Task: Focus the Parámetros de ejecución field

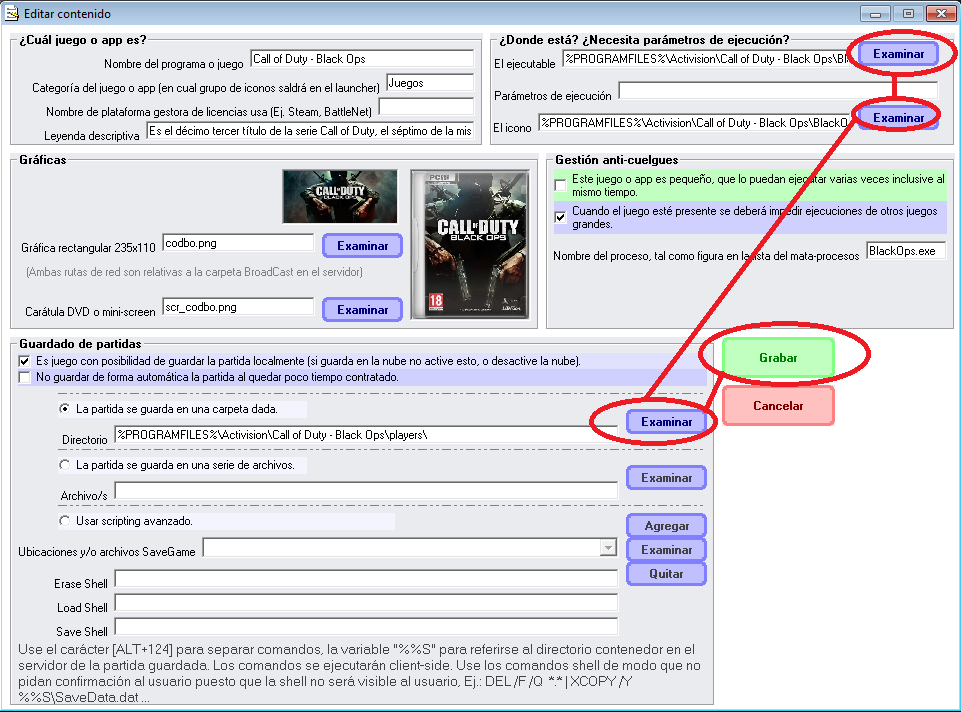Action: [778, 91]
